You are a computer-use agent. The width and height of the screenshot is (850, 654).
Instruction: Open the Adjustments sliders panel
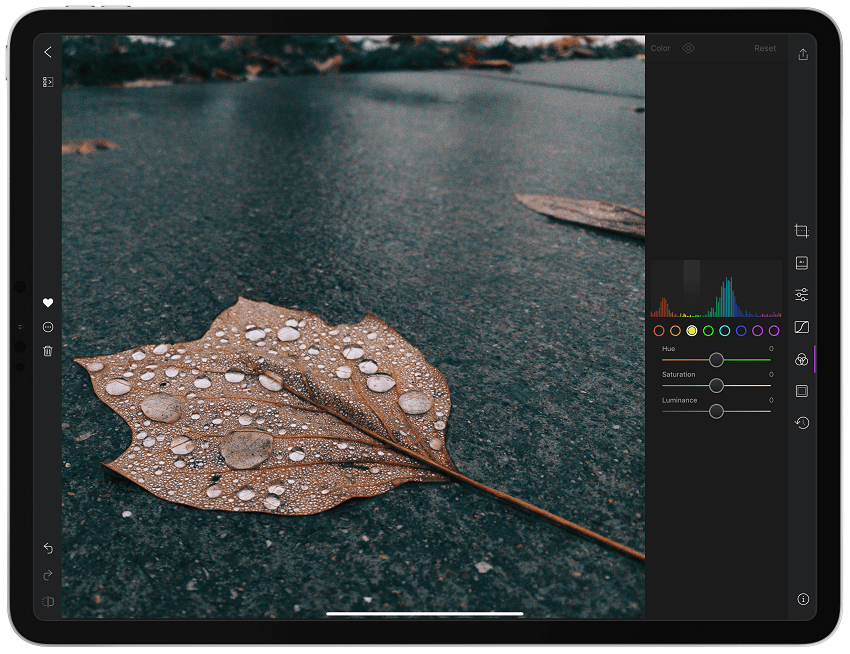click(x=801, y=294)
